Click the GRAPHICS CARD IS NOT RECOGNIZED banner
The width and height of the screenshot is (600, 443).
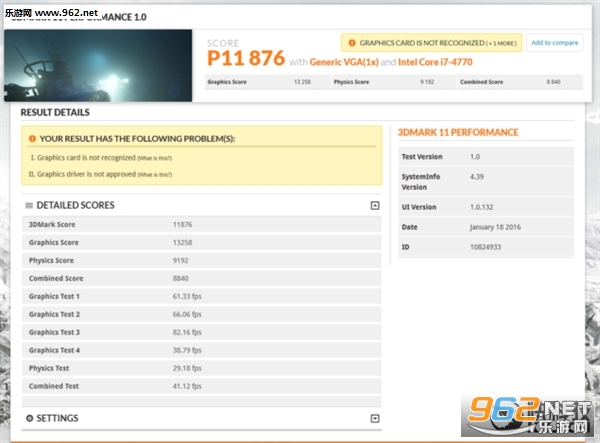click(x=432, y=43)
